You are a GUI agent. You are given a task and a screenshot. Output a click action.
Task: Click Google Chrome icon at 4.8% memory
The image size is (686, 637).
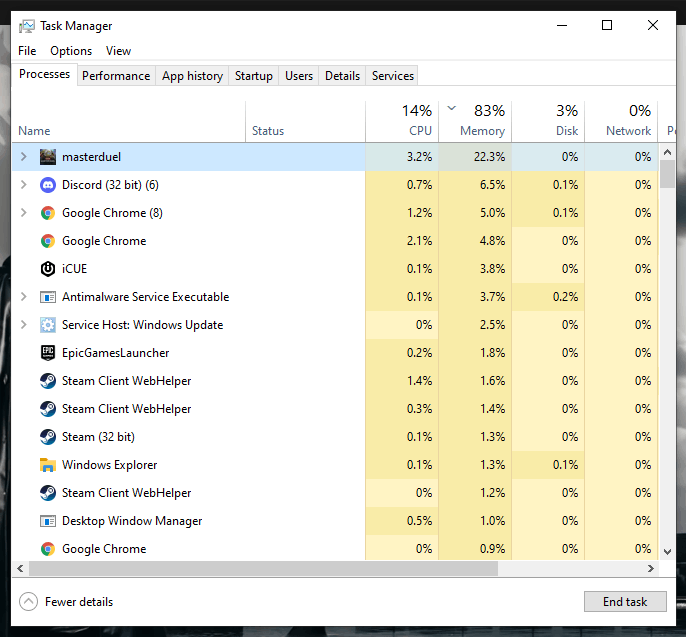coord(48,241)
